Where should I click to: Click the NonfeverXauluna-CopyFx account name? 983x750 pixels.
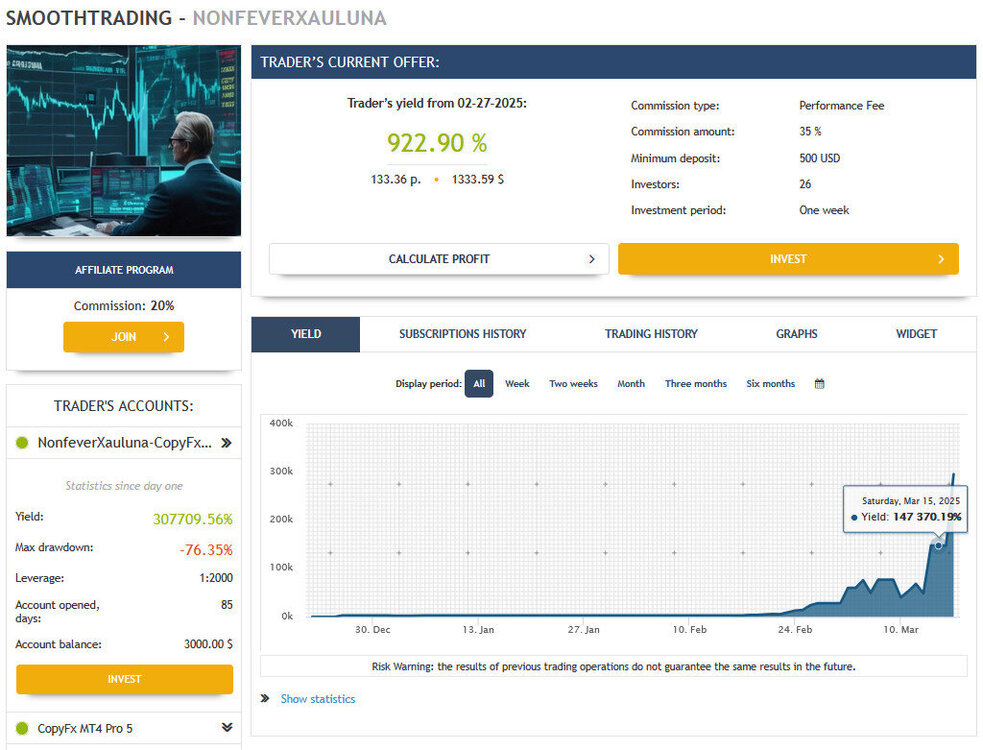coord(124,443)
